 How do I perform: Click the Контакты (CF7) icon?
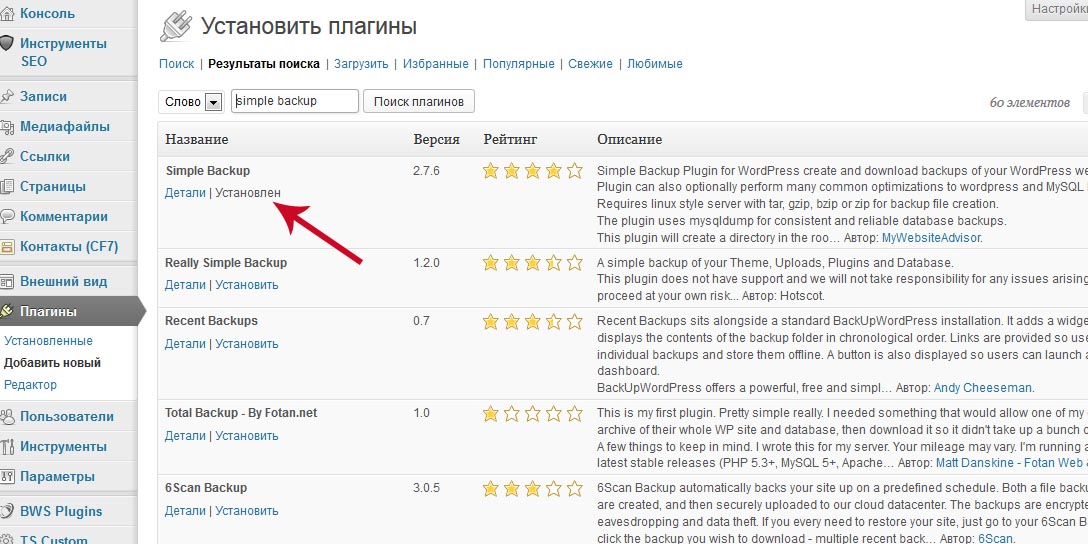(6, 246)
